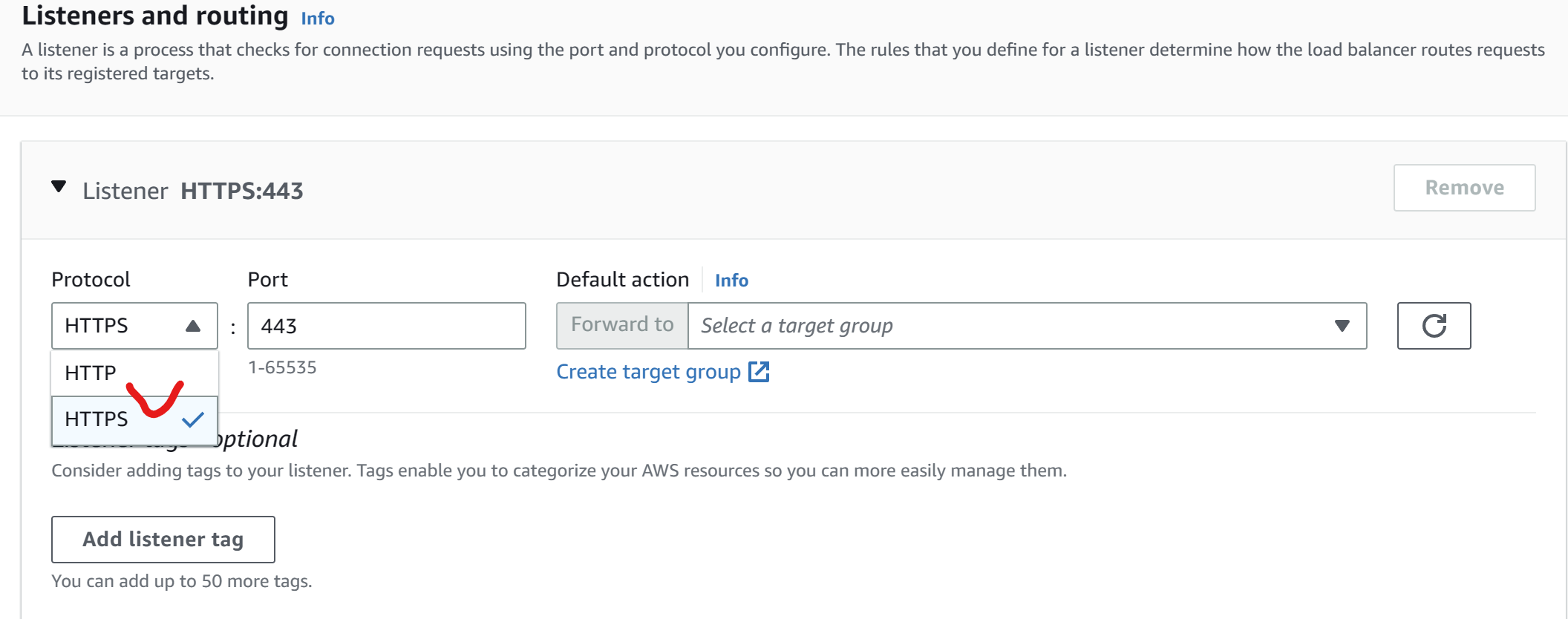Click the Forward to label box
1568x619 pixels.
pyautogui.click(x=622, y=325)
